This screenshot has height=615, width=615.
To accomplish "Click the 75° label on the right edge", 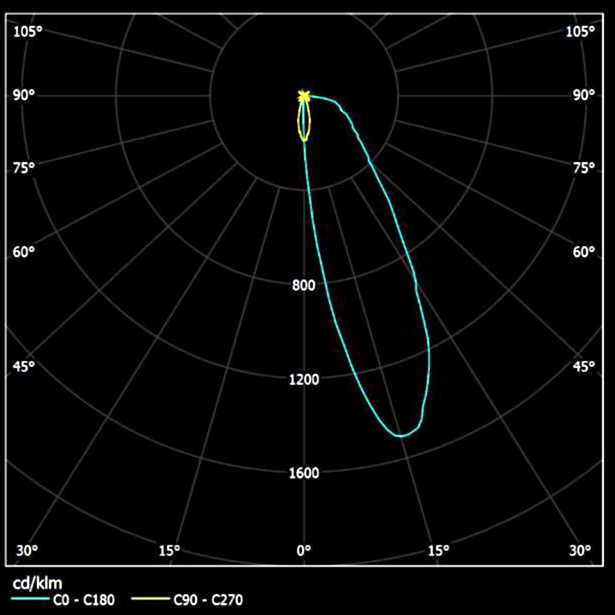I will (584, 168).
